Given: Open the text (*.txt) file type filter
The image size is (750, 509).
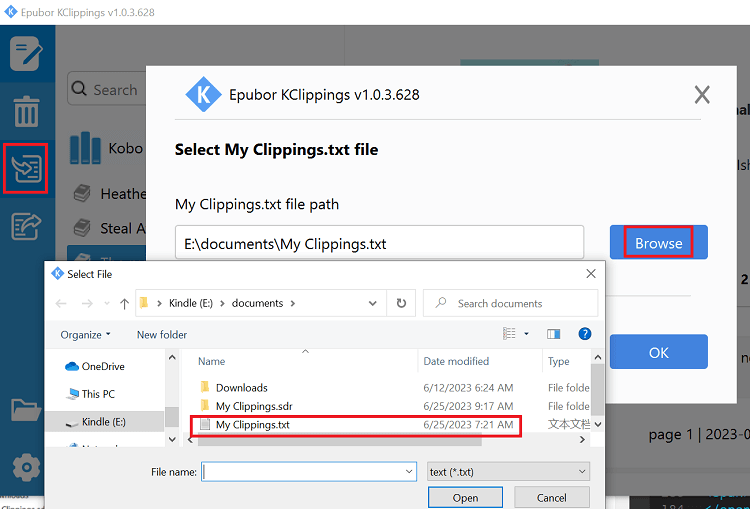Looking at the screenshot, I should [508, 472].
